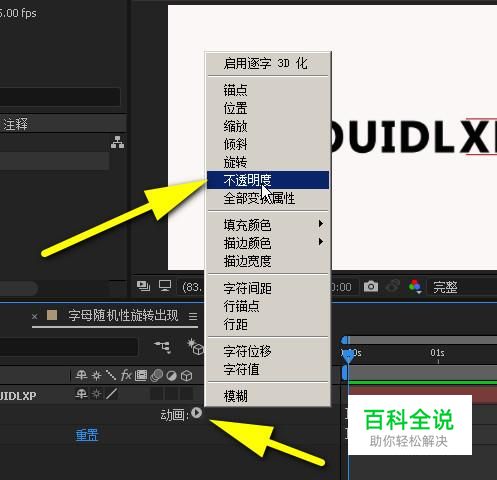Click the blue 重置 link

pos(87,435)
